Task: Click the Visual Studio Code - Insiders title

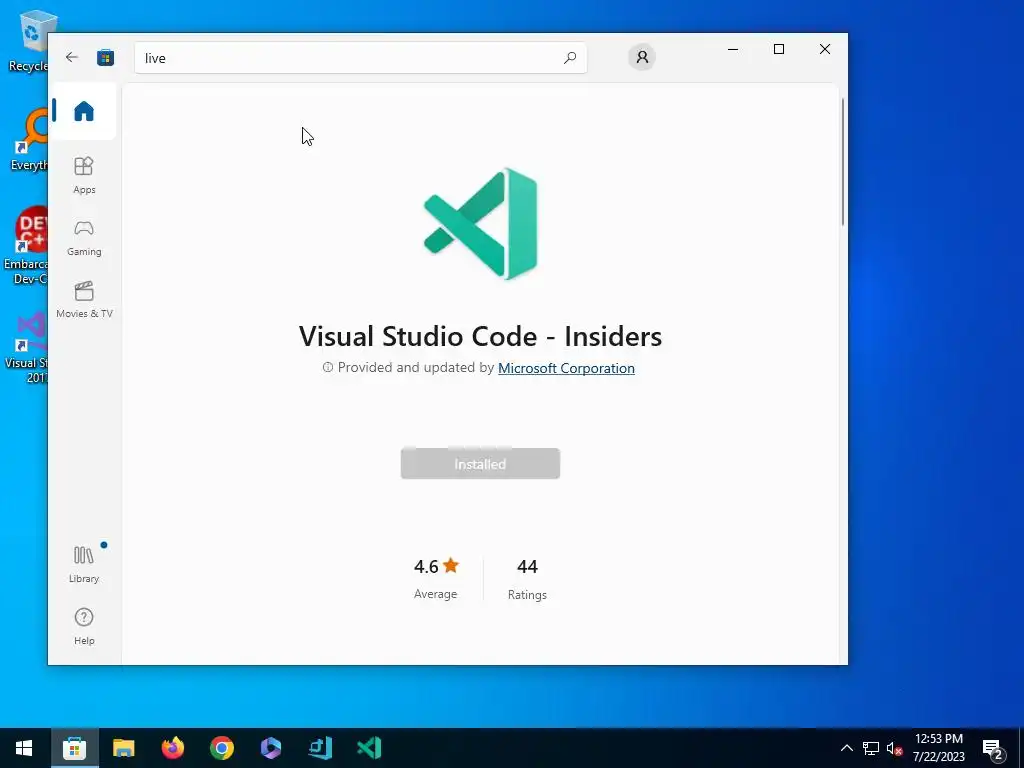Action: (480, 336)
